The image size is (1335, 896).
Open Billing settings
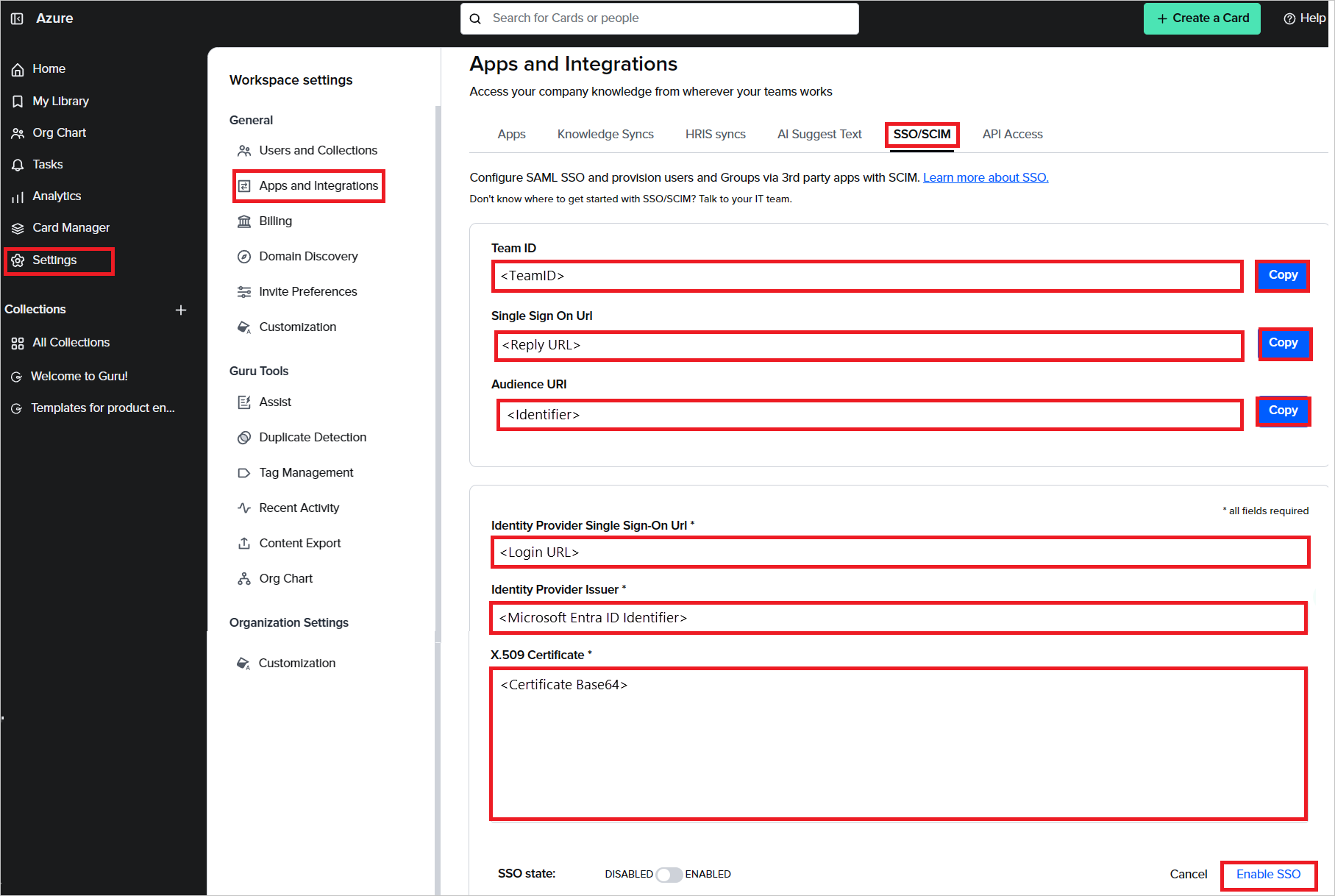tap(275, 221)
